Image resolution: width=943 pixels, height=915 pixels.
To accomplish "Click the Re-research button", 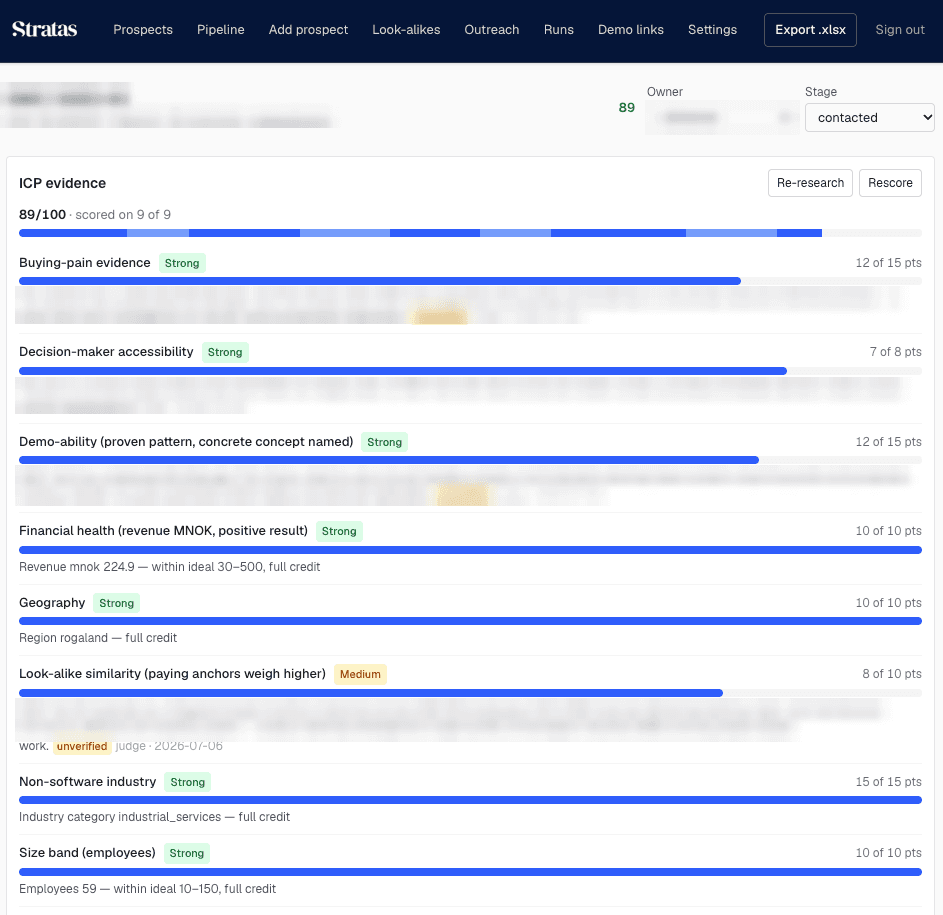I will 810,183.
